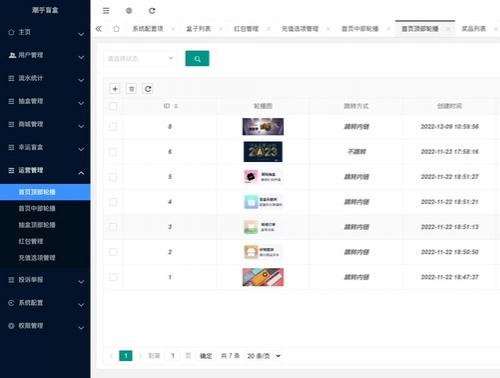Click the date 2022-12-09 10:59:56
Screen dimensions: 500x378
pyautogui.click(x=450, y=127)
